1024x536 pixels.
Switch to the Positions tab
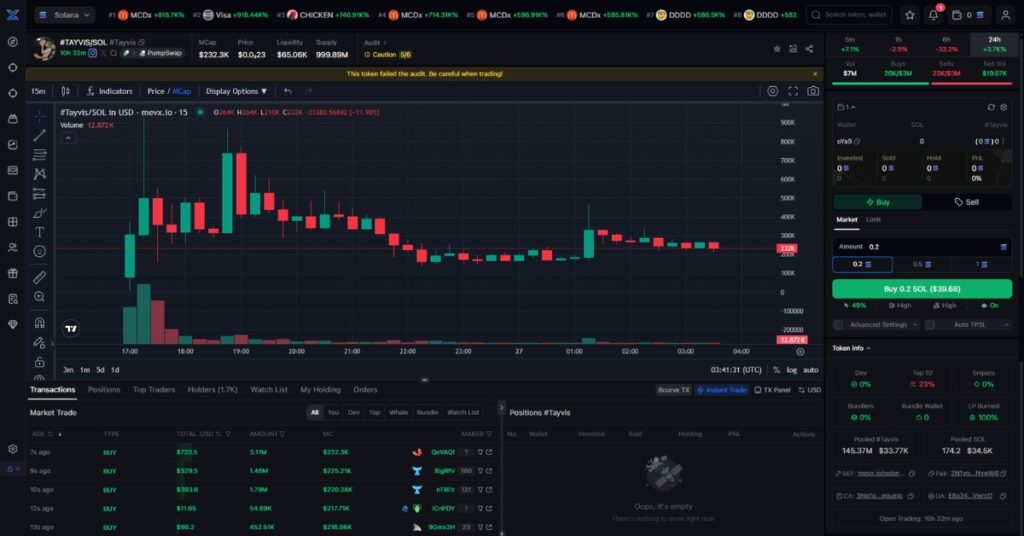coord(104,390)
